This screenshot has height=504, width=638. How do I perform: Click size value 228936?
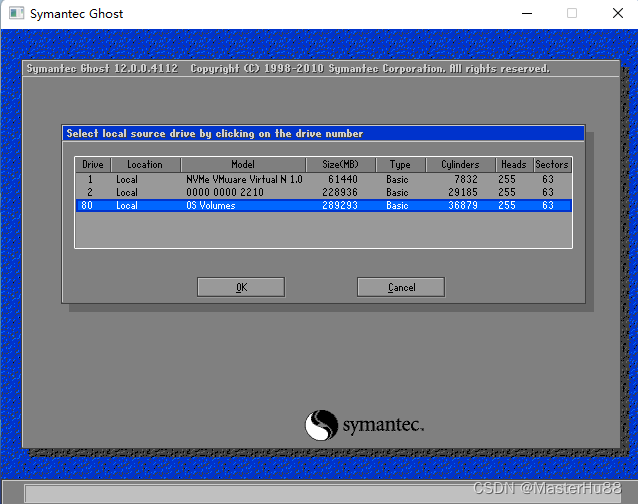pyautogui.click(x=340, y=192)
